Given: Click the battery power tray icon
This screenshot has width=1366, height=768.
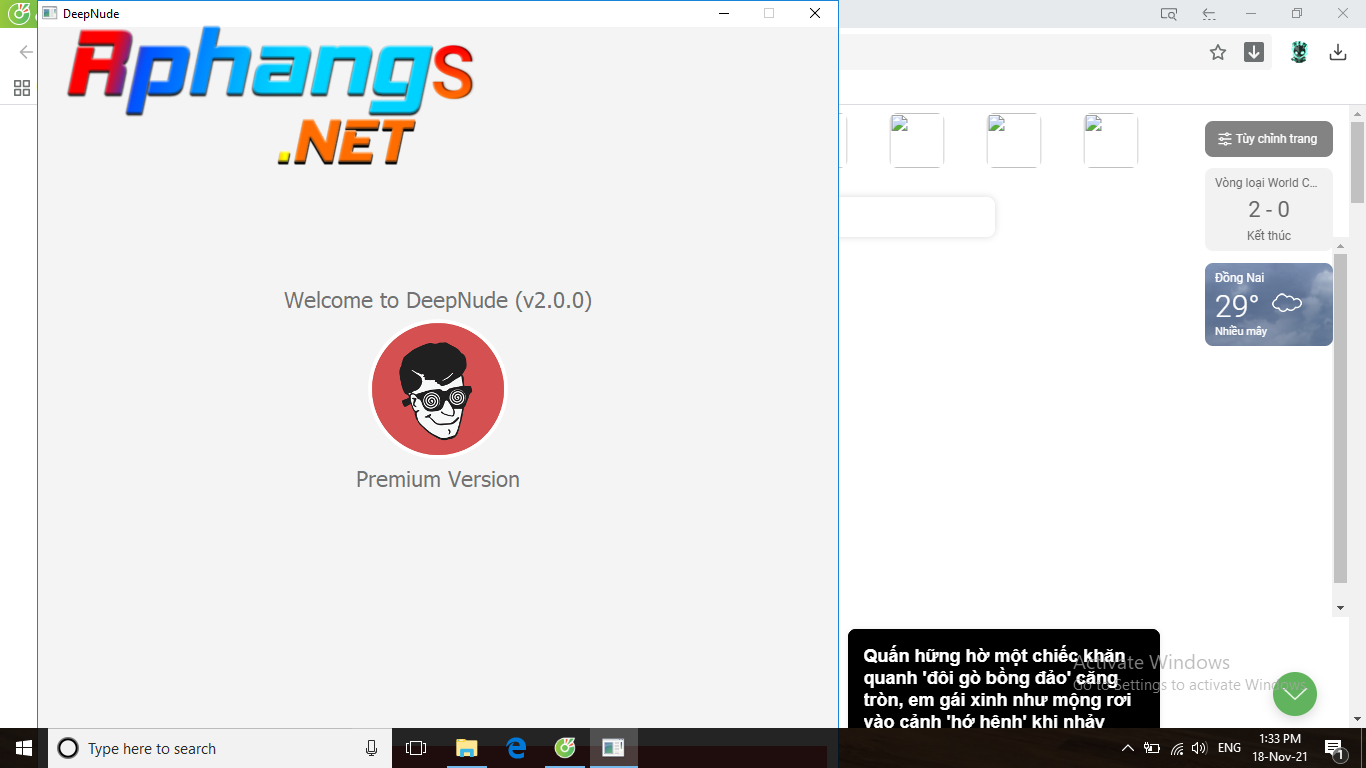Looking at the screenshot, I should (x=1152, y=748).
